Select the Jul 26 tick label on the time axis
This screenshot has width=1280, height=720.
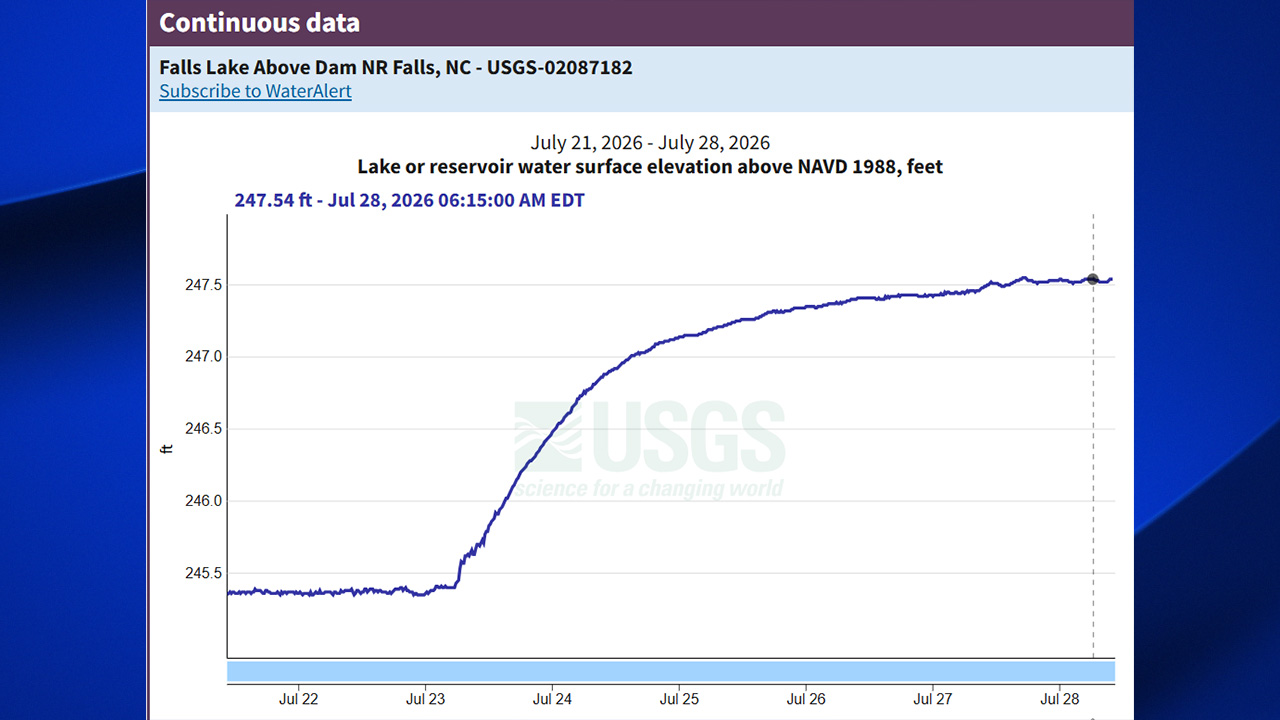click(x=806, y=699)
